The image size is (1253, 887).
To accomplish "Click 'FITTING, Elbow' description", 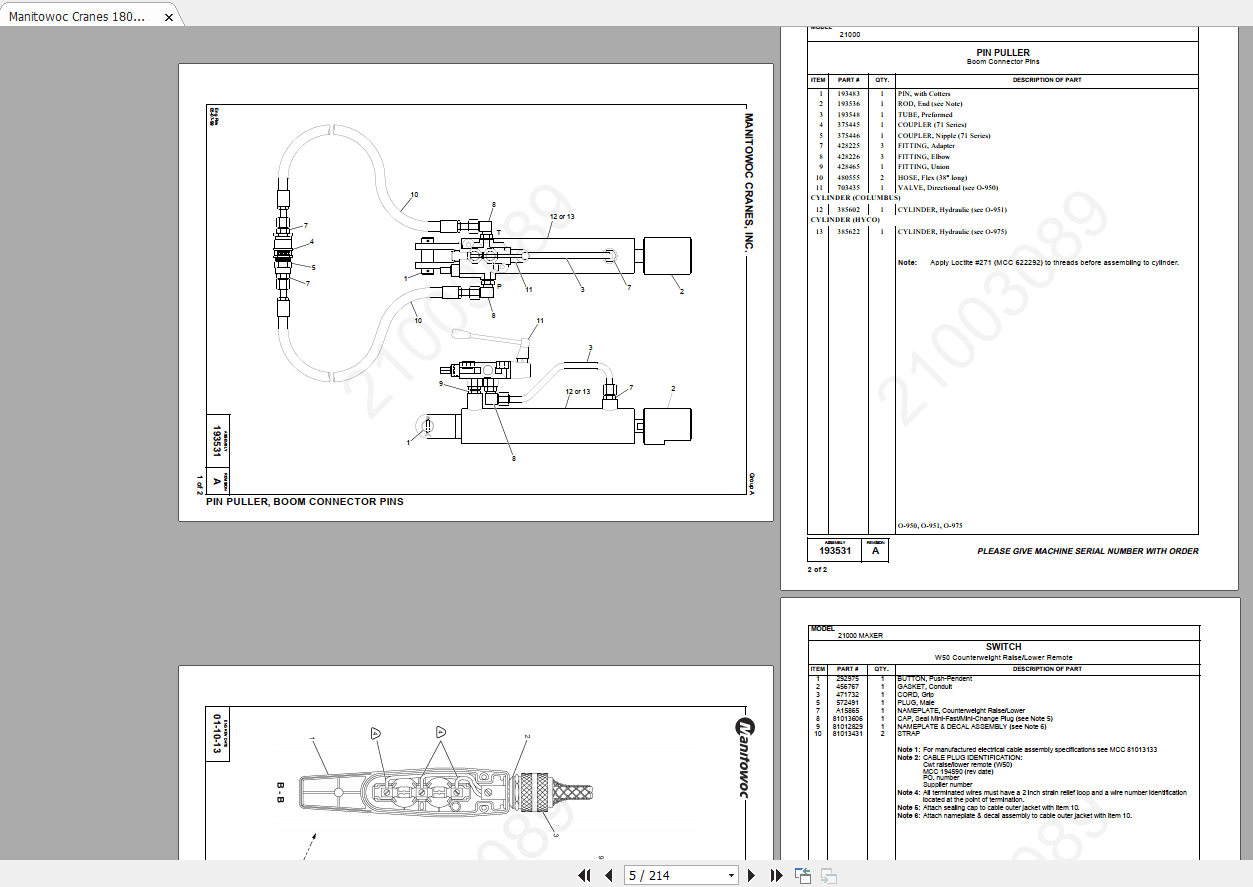I will (x=924, y=157).
